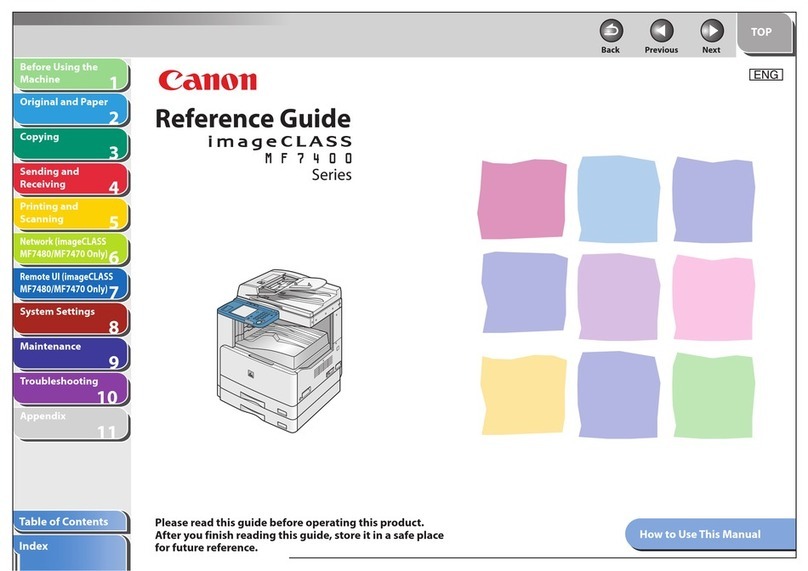Click the Series text
This screenshot has width=808, height=571.
point(332,175)
